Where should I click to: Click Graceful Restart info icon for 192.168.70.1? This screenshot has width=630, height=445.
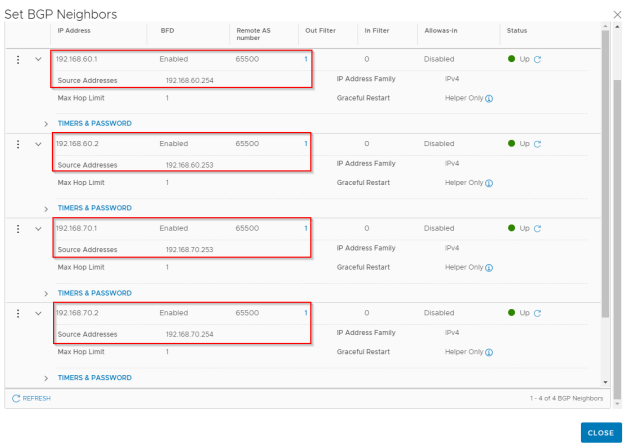489,268
